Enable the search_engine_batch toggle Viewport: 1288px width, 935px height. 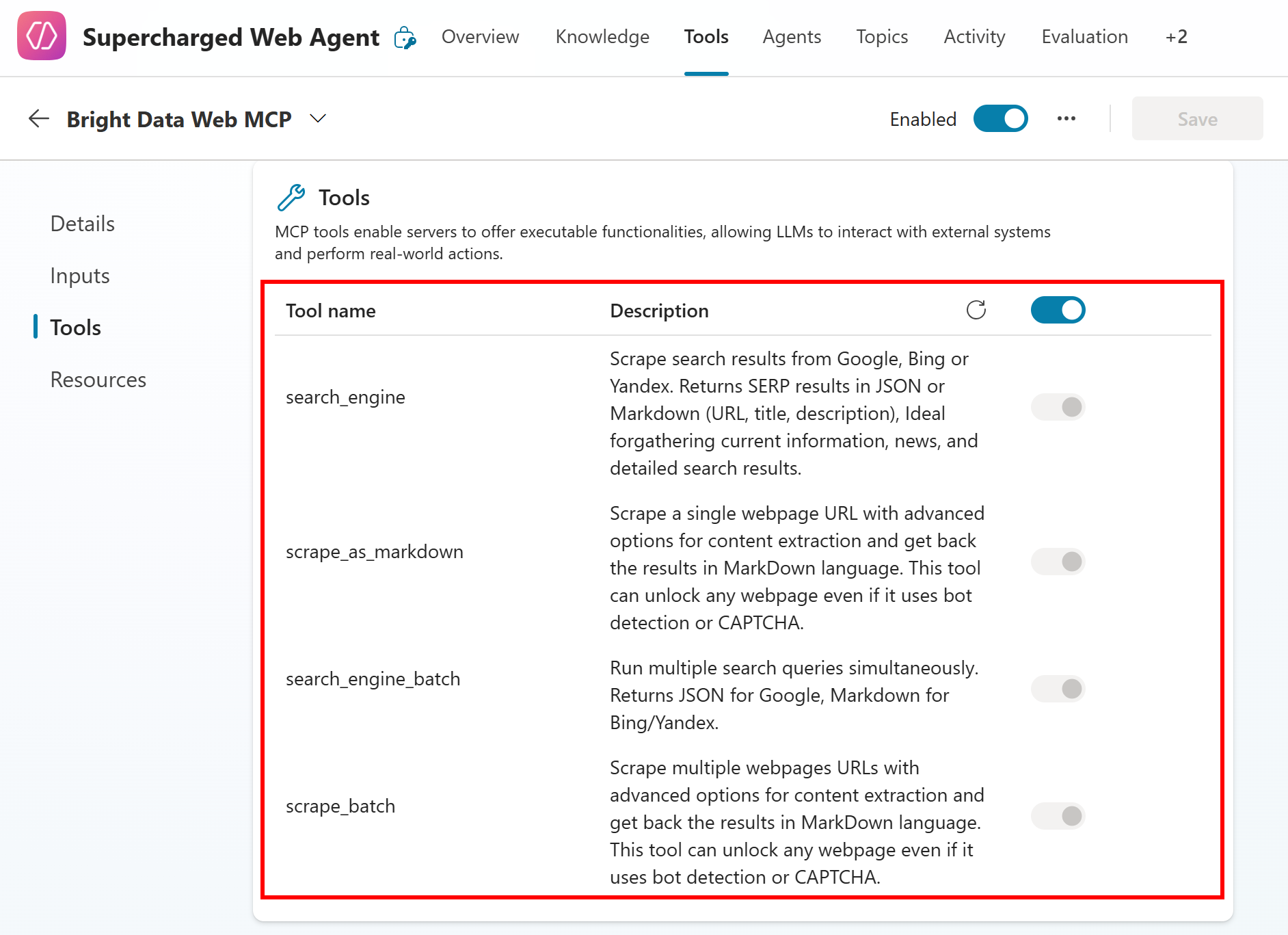(x=1058, y=689)
